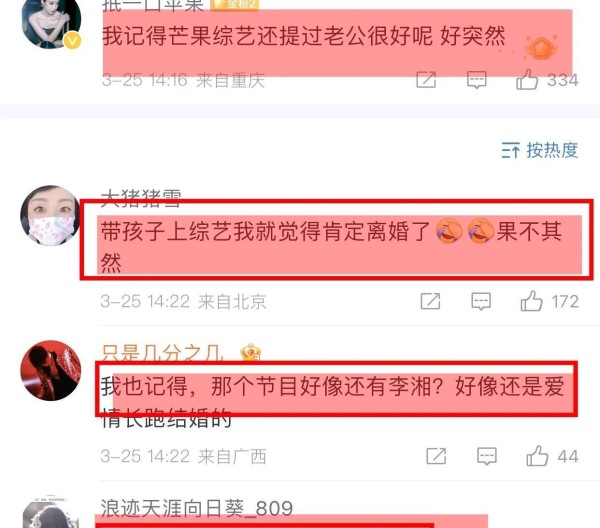Open the verified user's avatar at top
Screen dimensions: 600x528
51,22
